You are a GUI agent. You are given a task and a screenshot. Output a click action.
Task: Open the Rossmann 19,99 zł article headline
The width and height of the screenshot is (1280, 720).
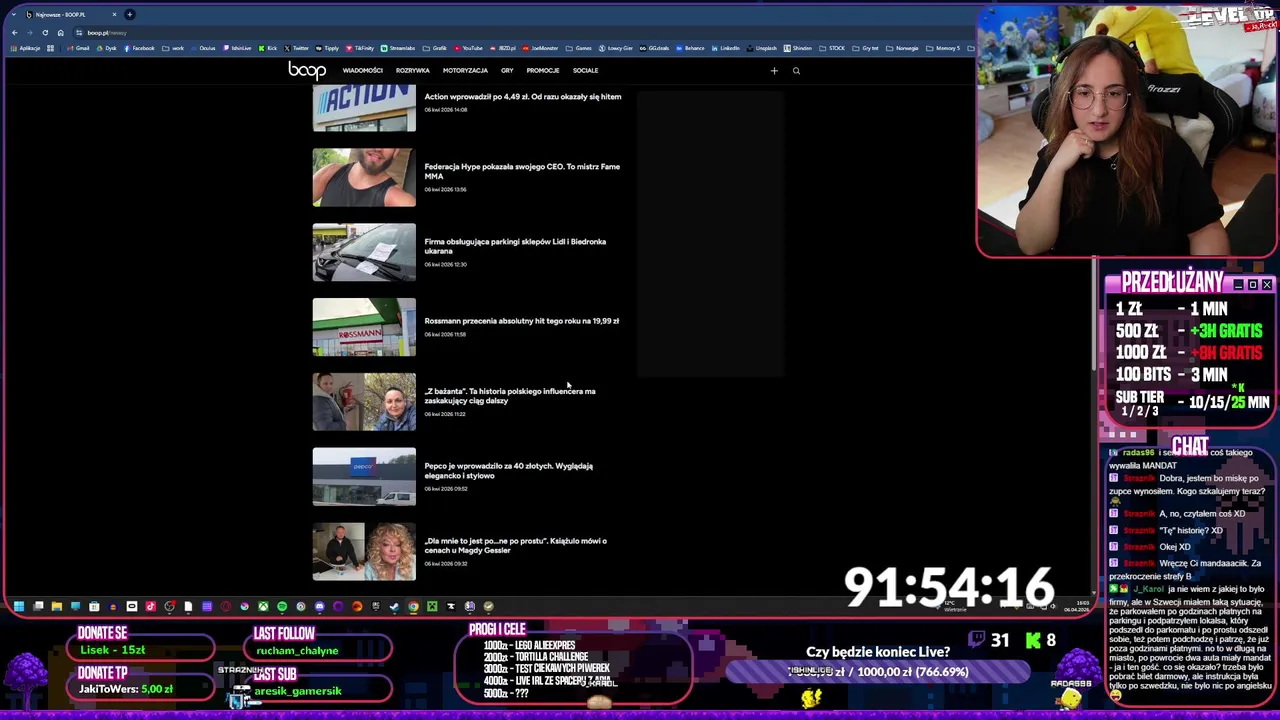pos(522,321)
